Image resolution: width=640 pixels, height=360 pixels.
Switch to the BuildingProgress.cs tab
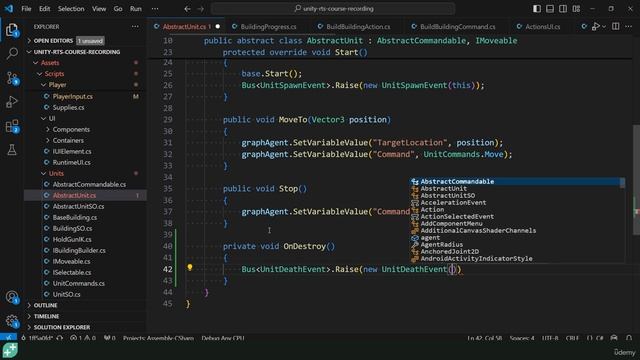[268, 27]
